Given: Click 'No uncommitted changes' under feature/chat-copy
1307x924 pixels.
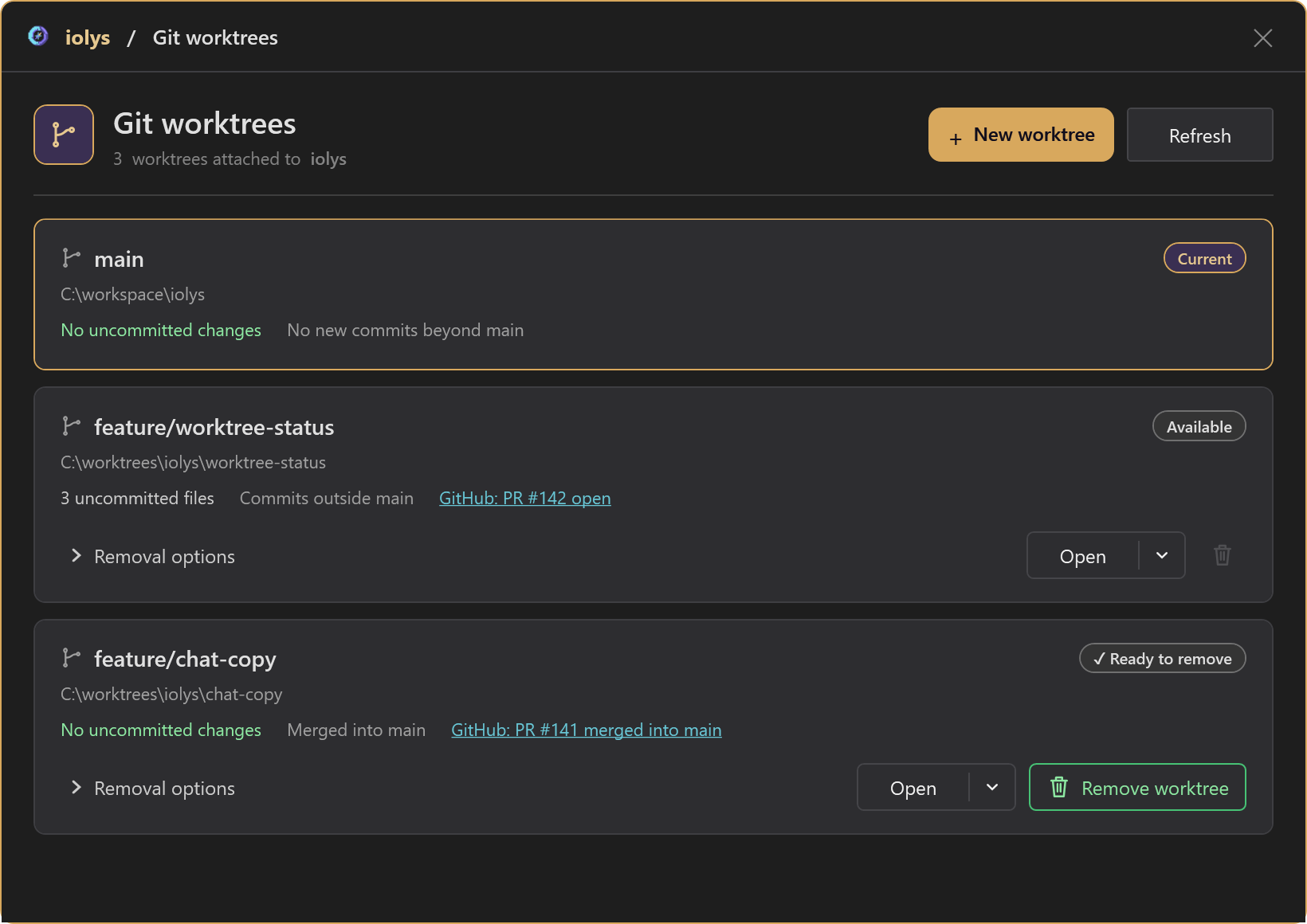Looking at the screenshot, I should coord(161,730).
